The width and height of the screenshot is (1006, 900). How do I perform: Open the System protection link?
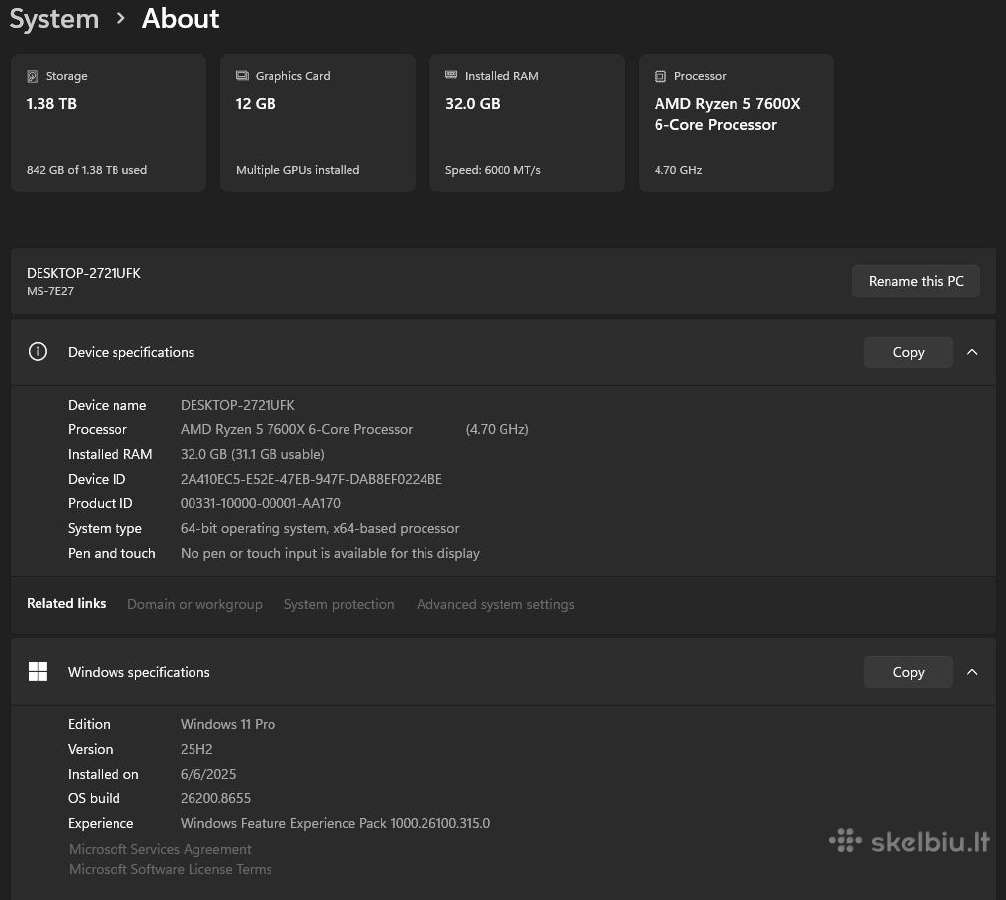coord(339,604)
